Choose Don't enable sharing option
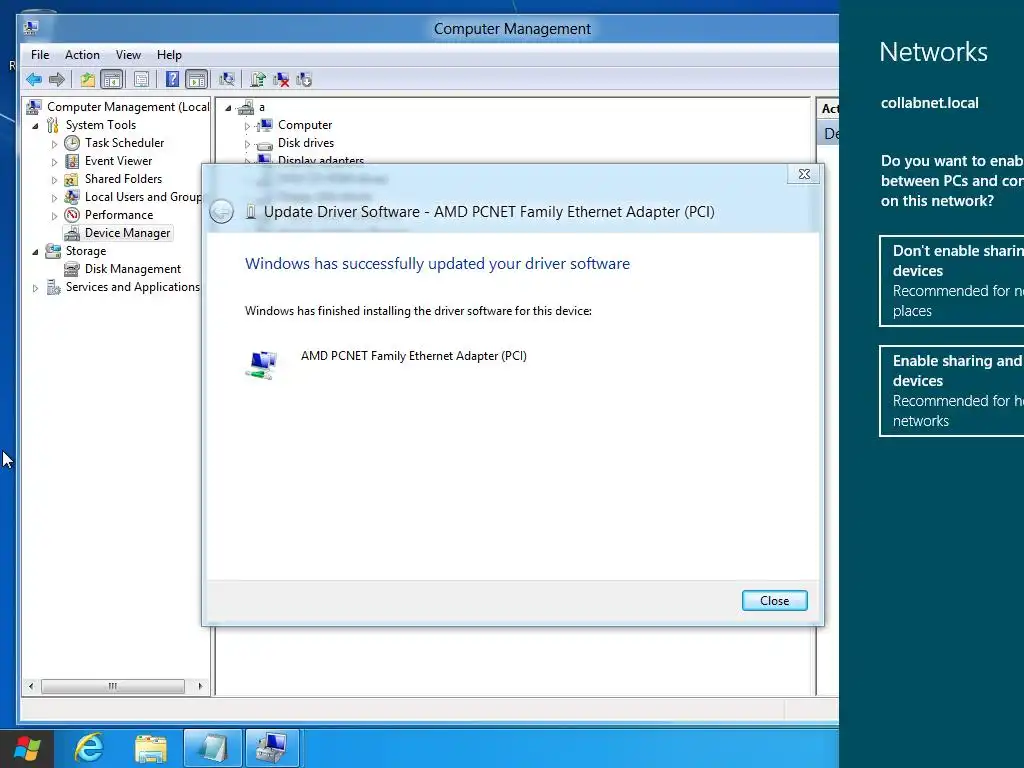The height and width of the screenshot is (768, 1024). pos(952,281)
